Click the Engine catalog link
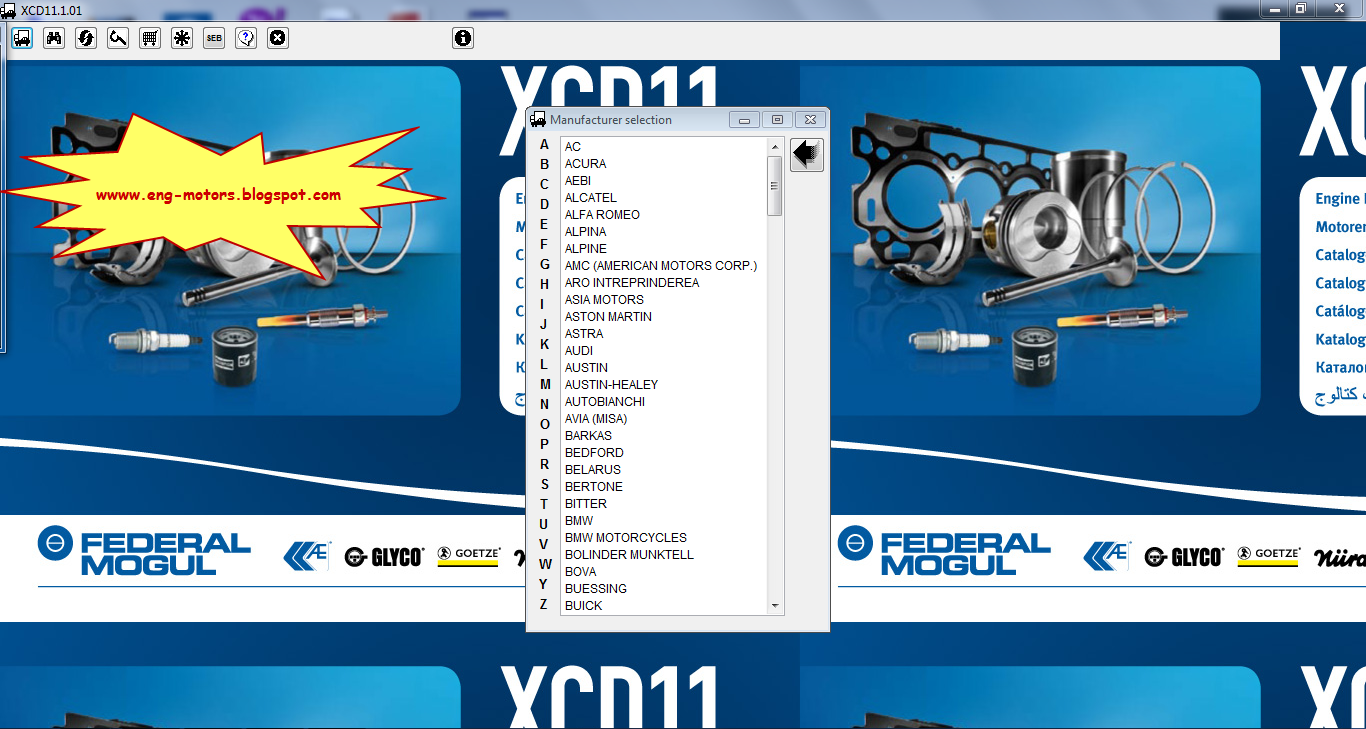 [1335, 198]
